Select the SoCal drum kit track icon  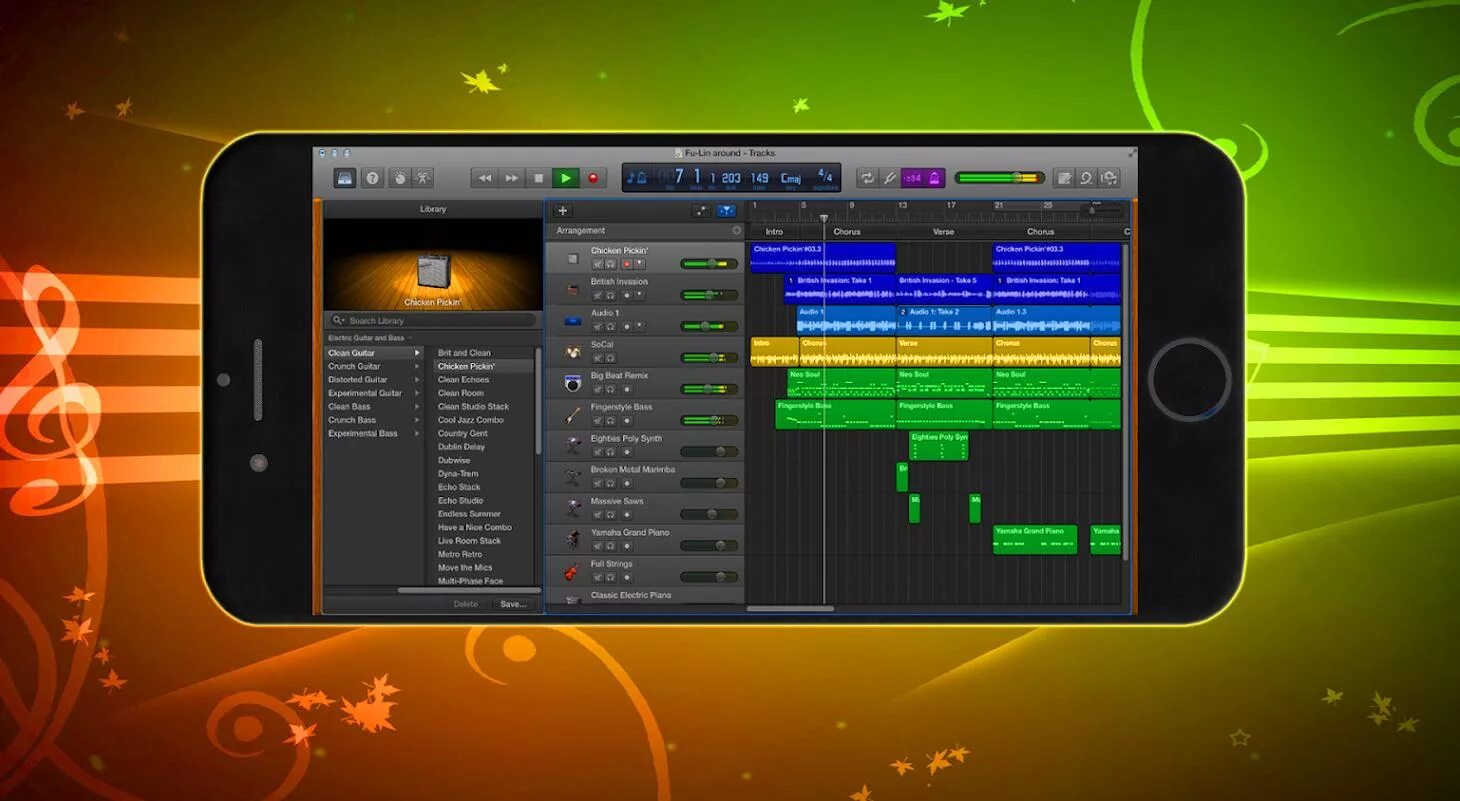573,352
